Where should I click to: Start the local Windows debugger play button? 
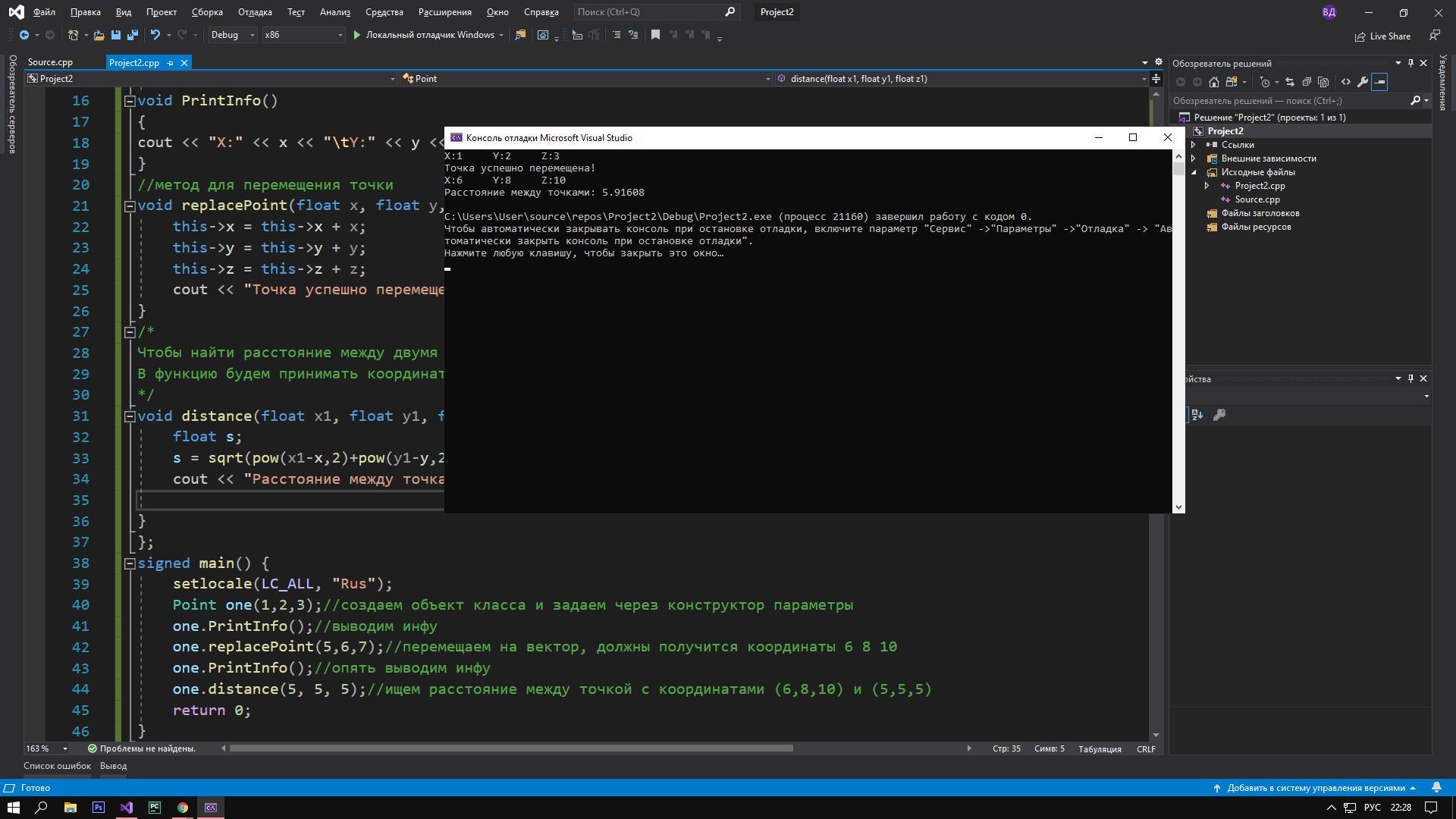pos(356,35)
